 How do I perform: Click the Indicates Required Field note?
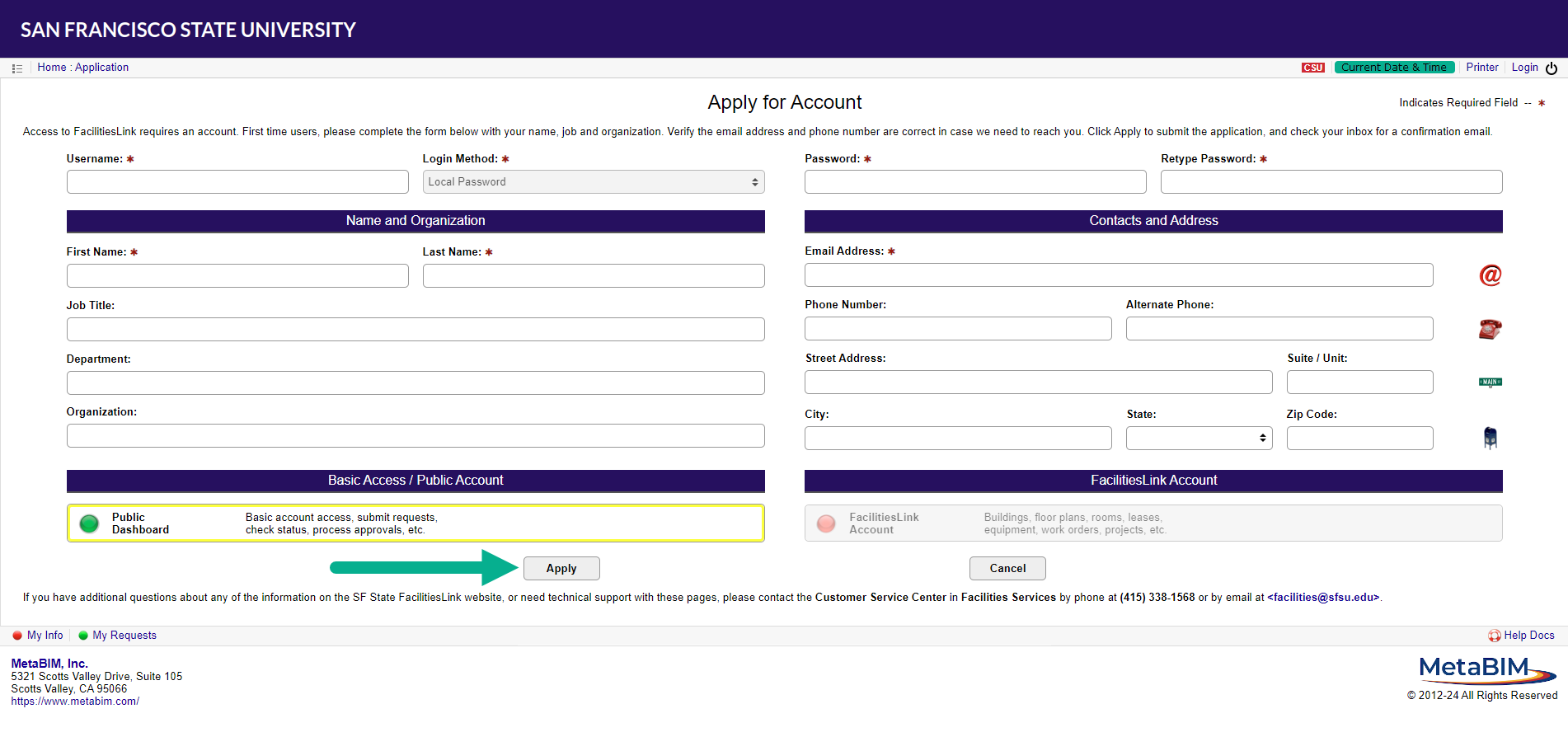pos(1472,103)
